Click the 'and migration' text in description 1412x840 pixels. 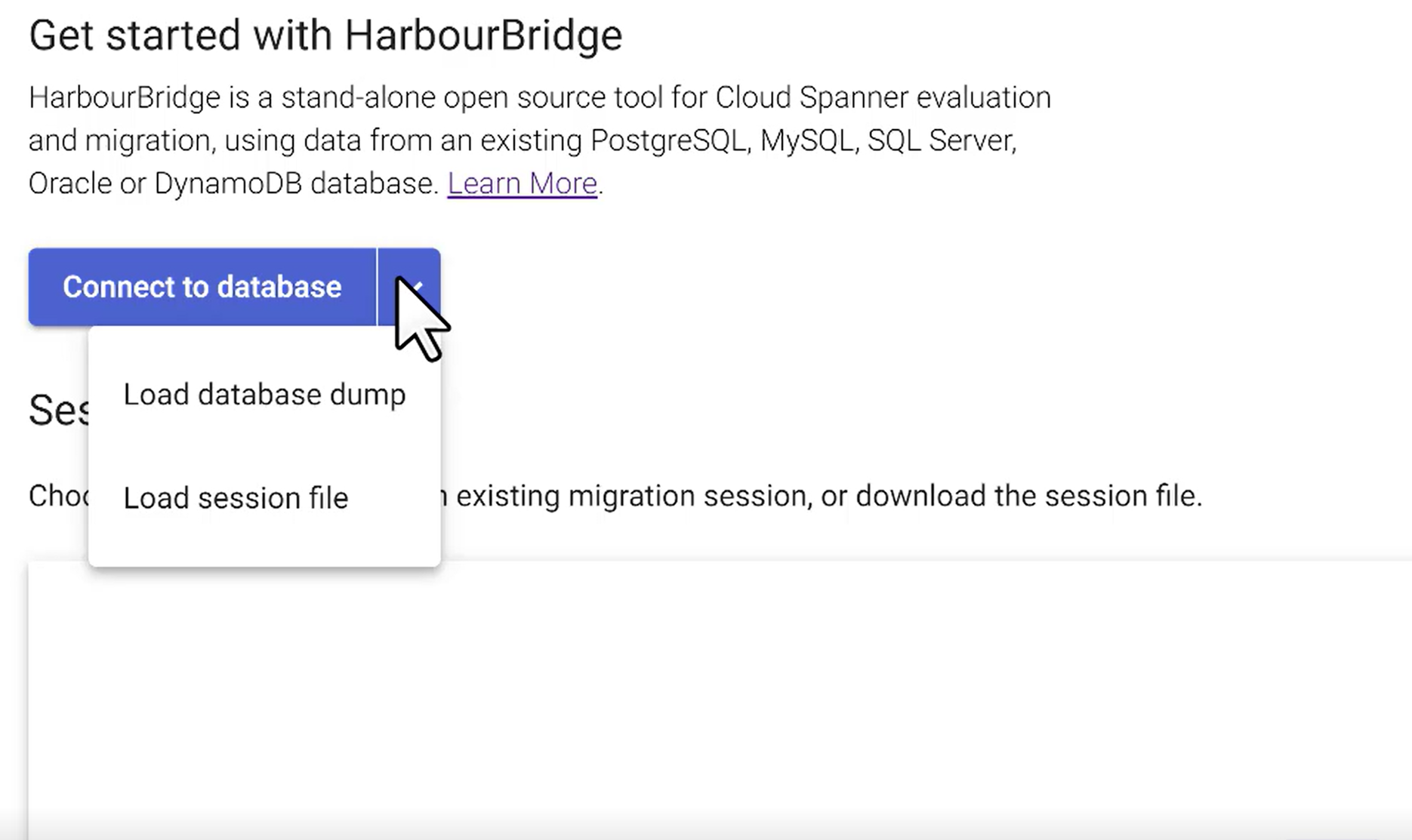pos(119,140)
